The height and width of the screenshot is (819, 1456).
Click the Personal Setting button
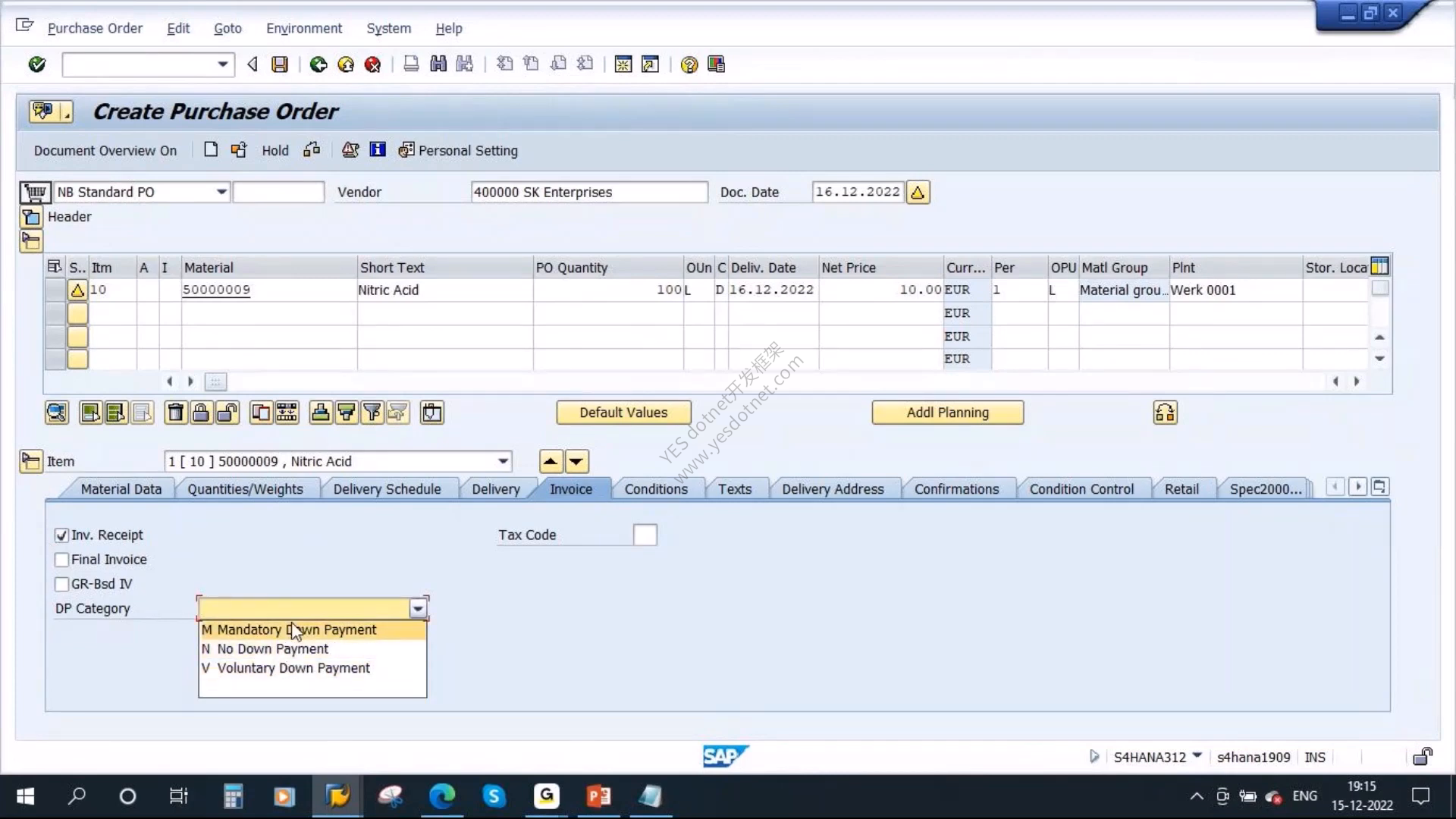(x=458, y=151)
